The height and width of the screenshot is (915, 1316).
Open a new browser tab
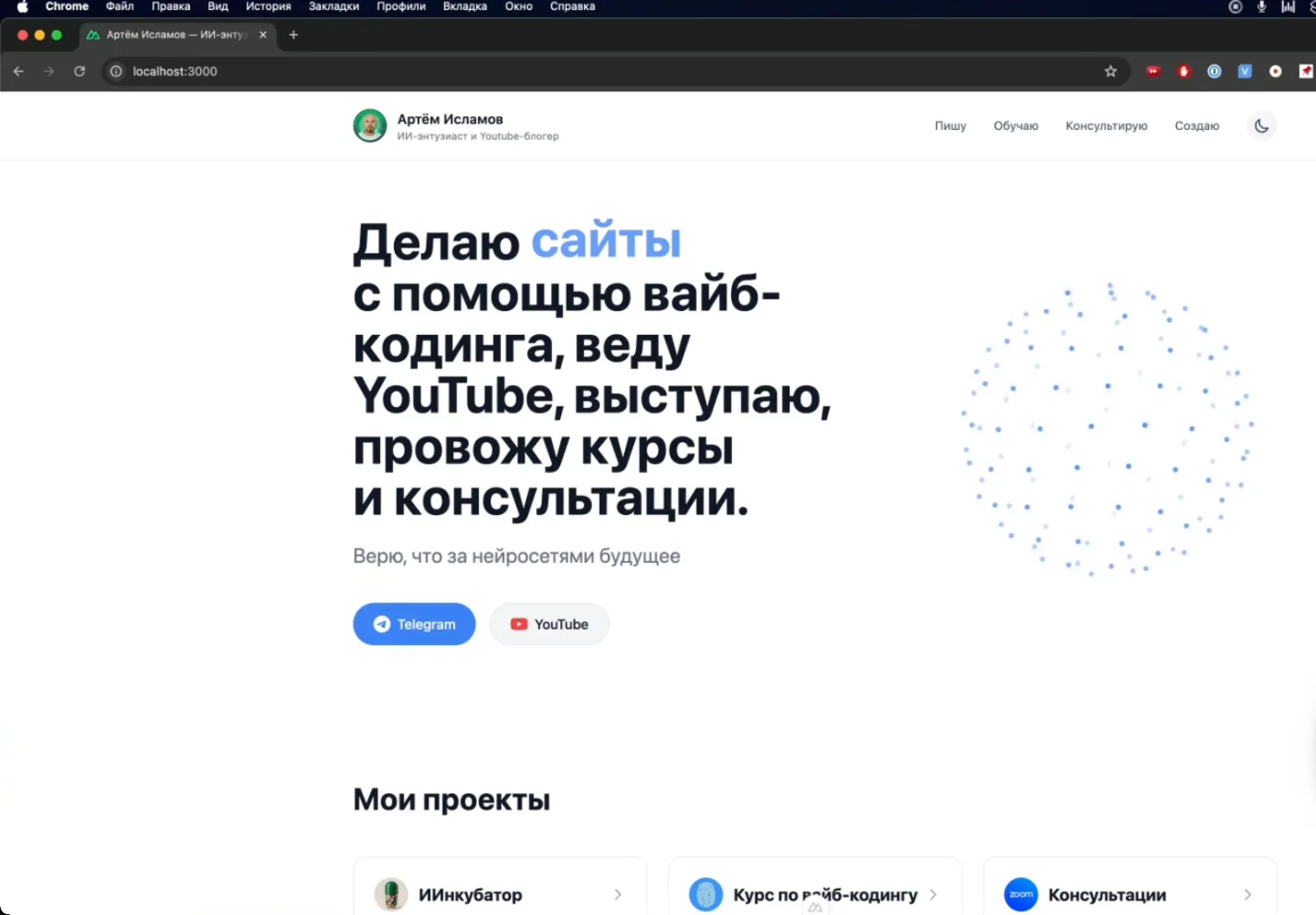point(294,35)
